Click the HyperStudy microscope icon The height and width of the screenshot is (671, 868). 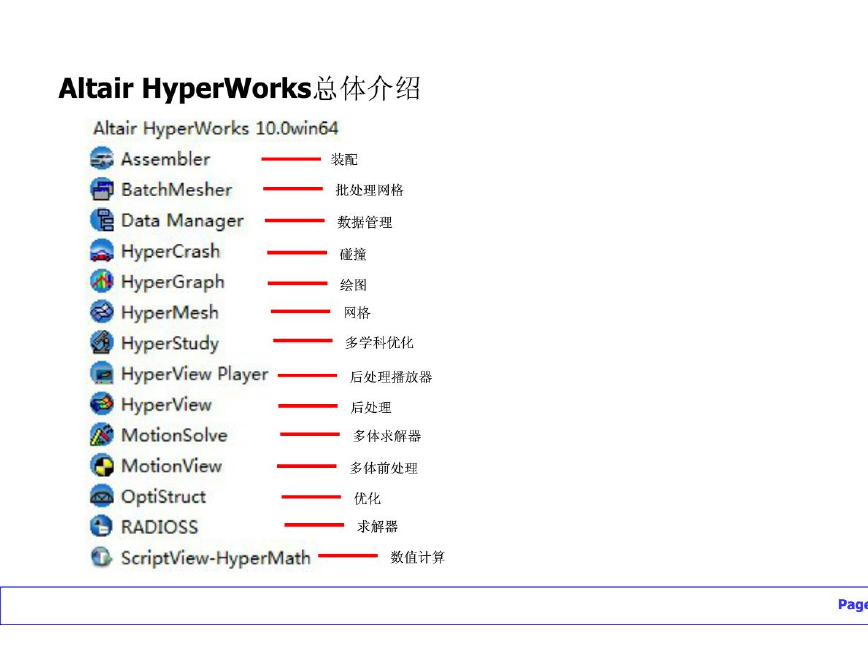coord(102,343)
